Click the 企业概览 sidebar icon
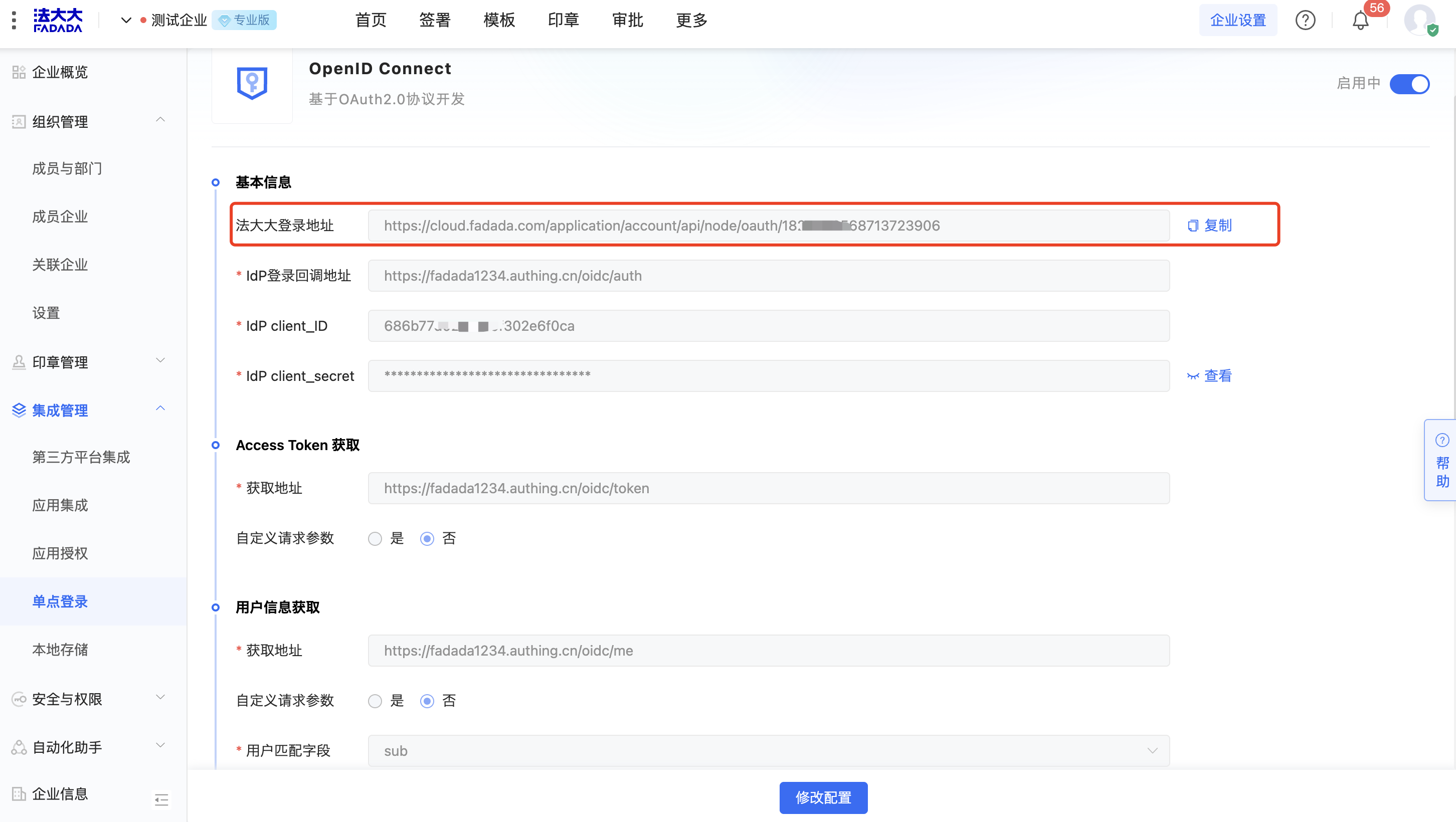The width and height of the screenshot is (1456, 822). point(19,72)
